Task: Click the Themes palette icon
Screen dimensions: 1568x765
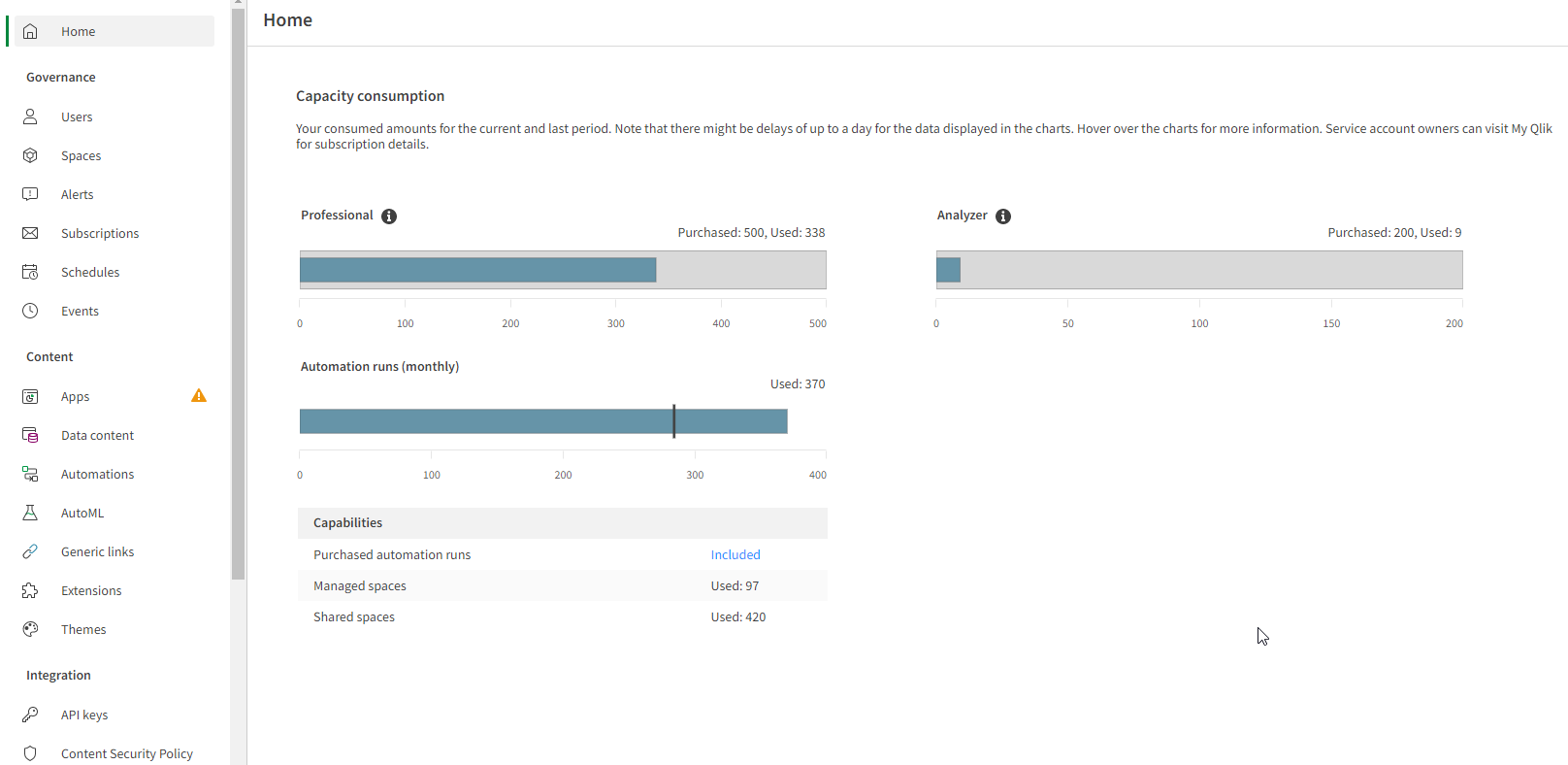Action: pyautogui.click(x=30, y=629)
